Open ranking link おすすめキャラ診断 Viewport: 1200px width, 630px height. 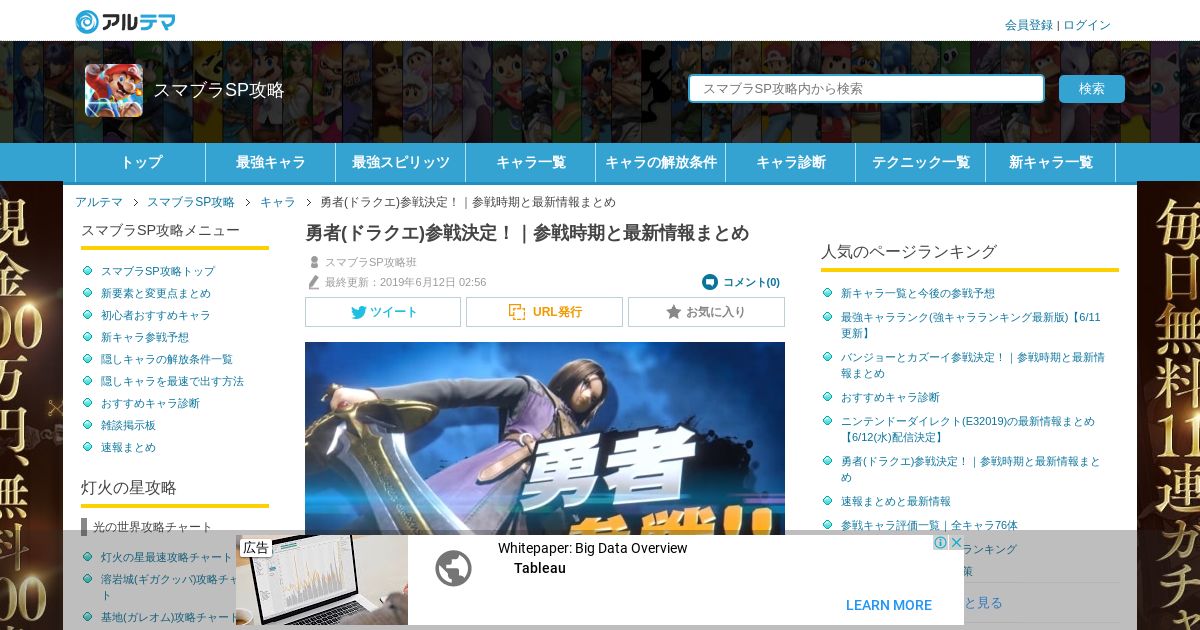click(x=890, y=397)
